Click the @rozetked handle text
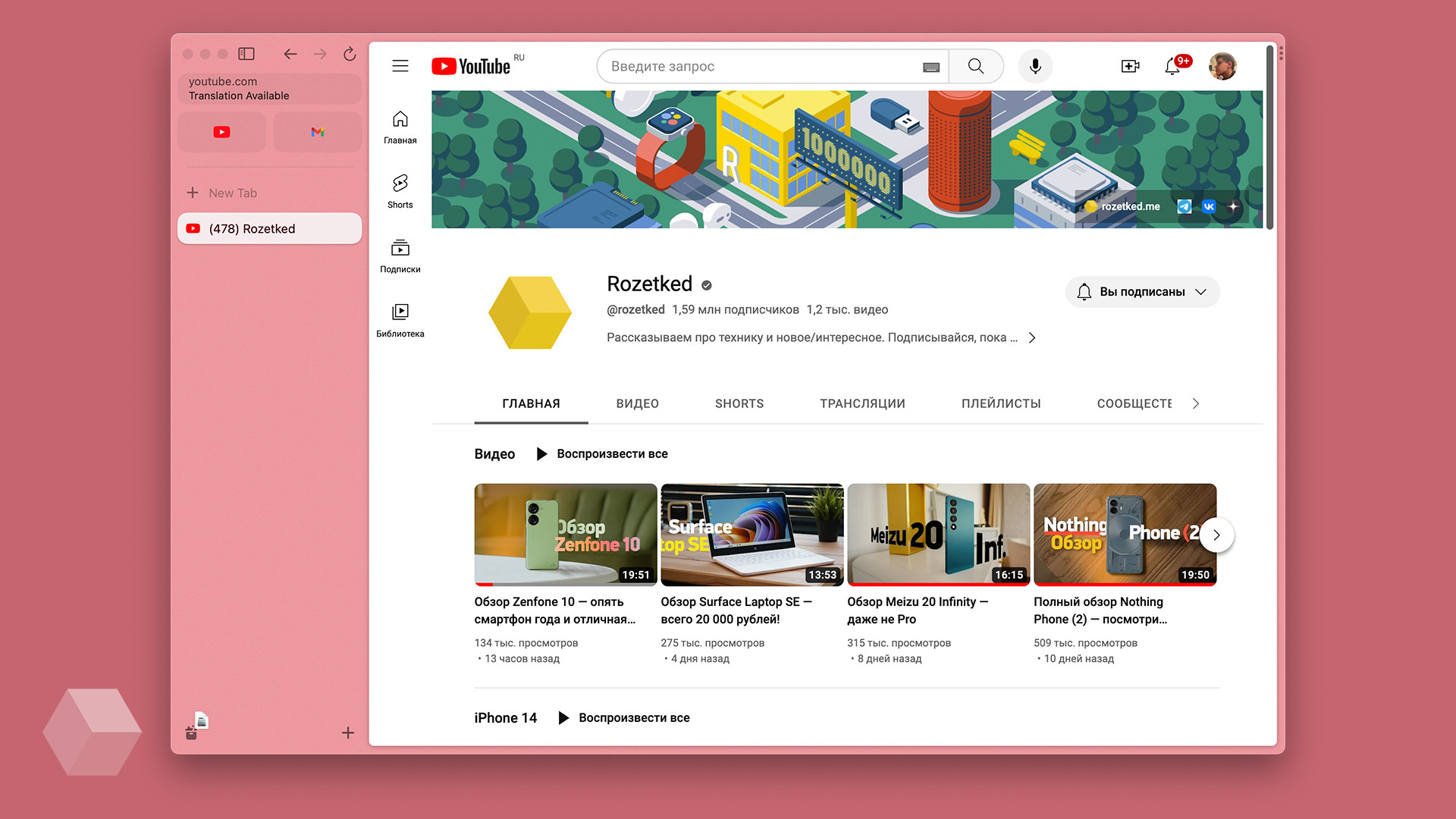This screenshot has height=819, width=1456. click(635, 309)
